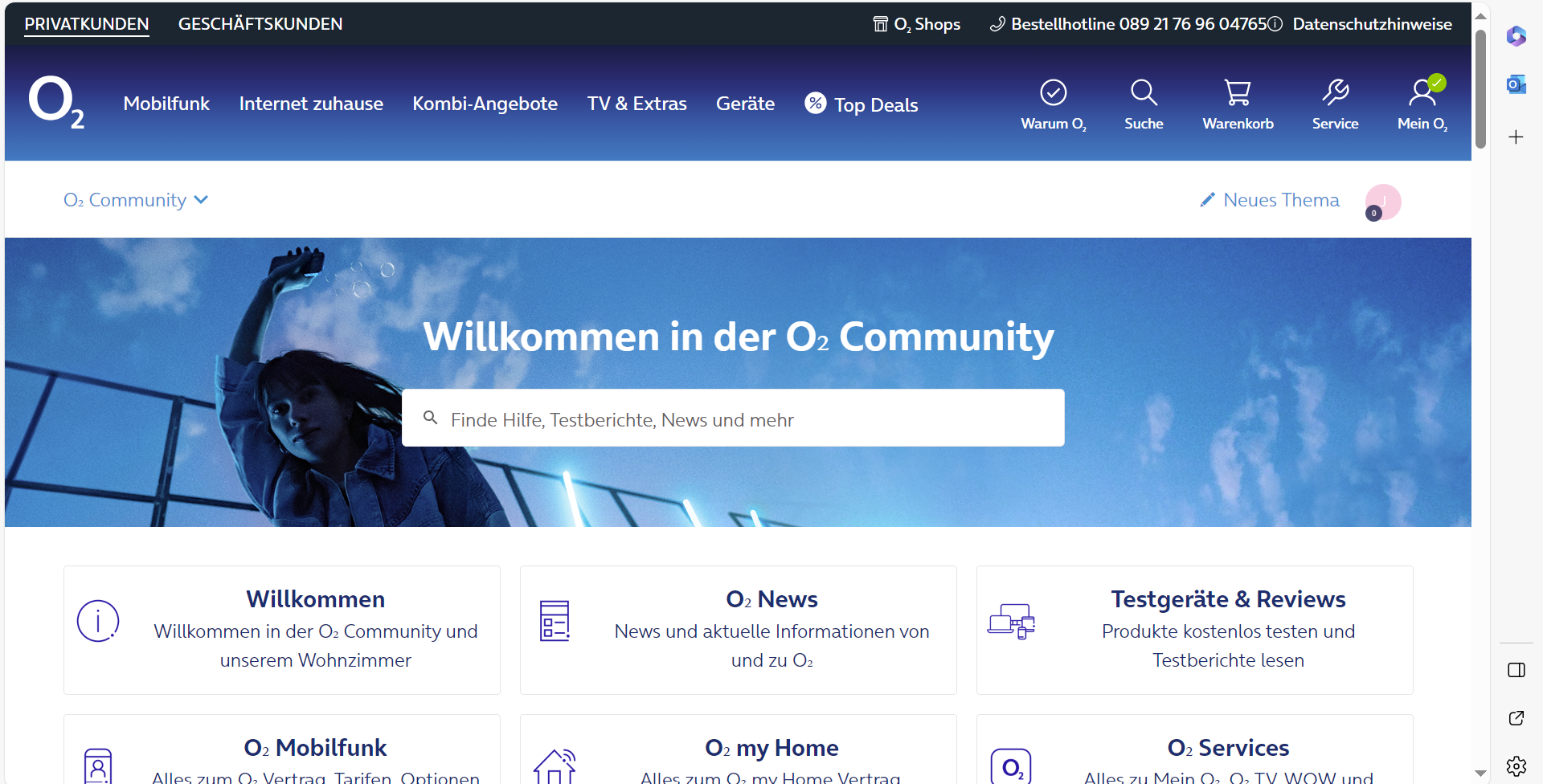Viewport: 1543px width, 784px height.
Task: Click the search magnifier in community search box
Action: coord(431,418)
